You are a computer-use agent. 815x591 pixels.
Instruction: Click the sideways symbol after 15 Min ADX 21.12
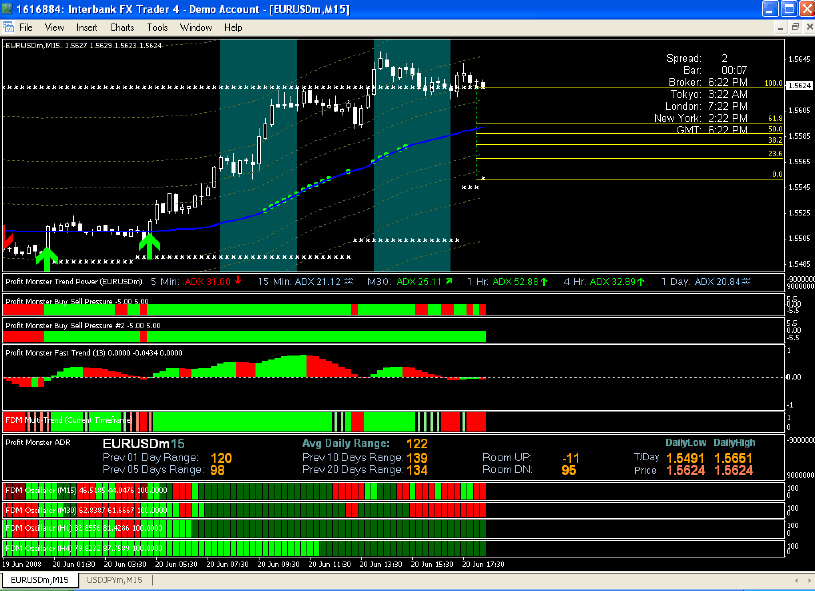click(x=349, y=281)
